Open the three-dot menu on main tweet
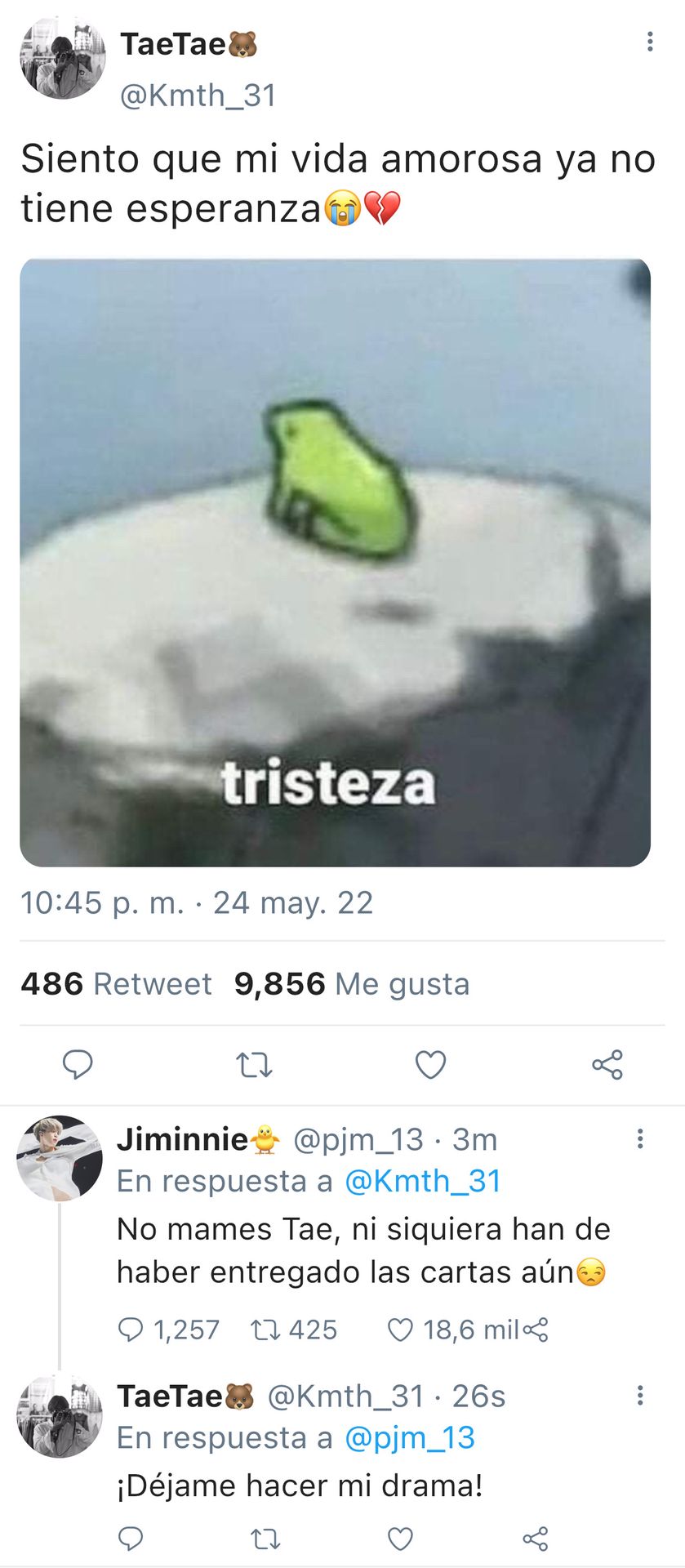This screenshot has height=1568, width=685. [650, 42]
